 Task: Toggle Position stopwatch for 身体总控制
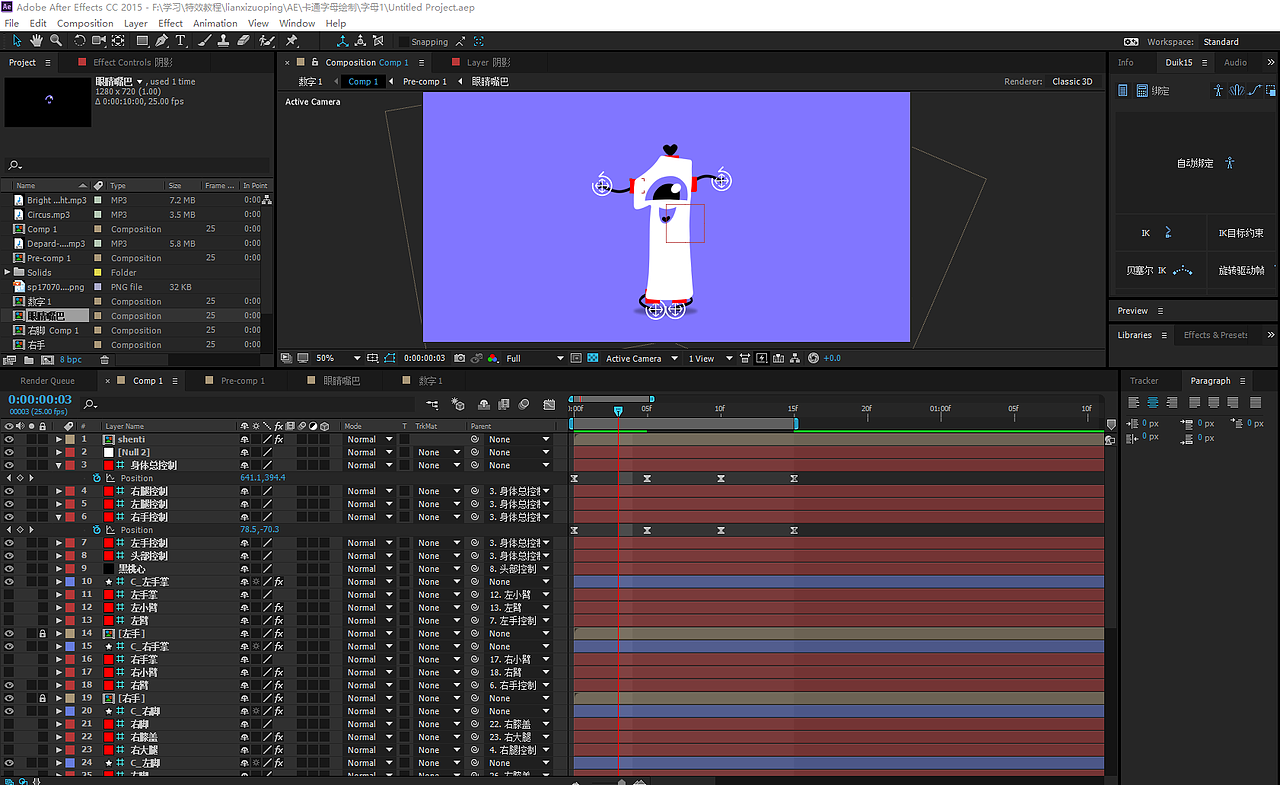(97, 478)
